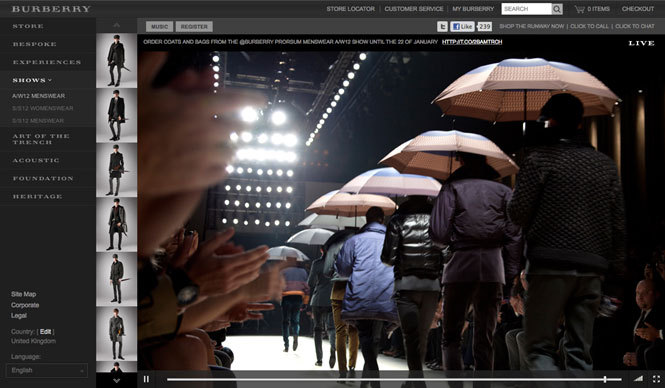Select A/W12 Menswear show
Screen dimensions: 665x388
click(x=39, y=96)
